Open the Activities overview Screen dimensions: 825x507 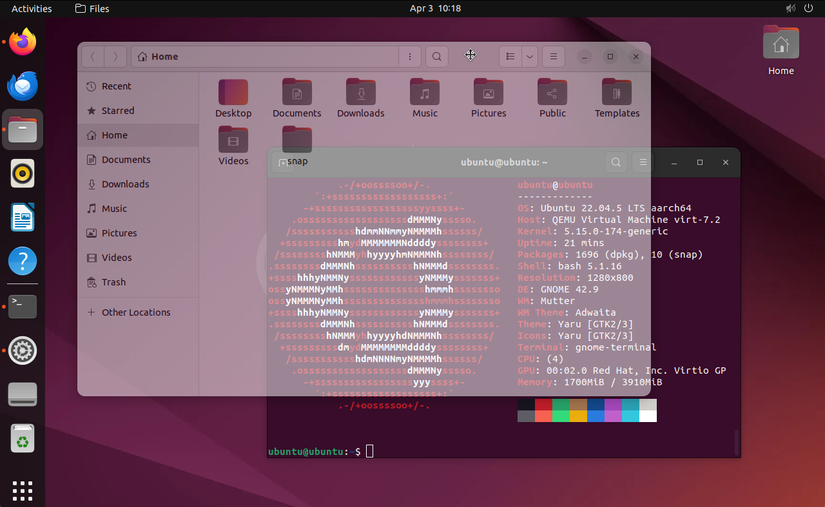(32, 8)
